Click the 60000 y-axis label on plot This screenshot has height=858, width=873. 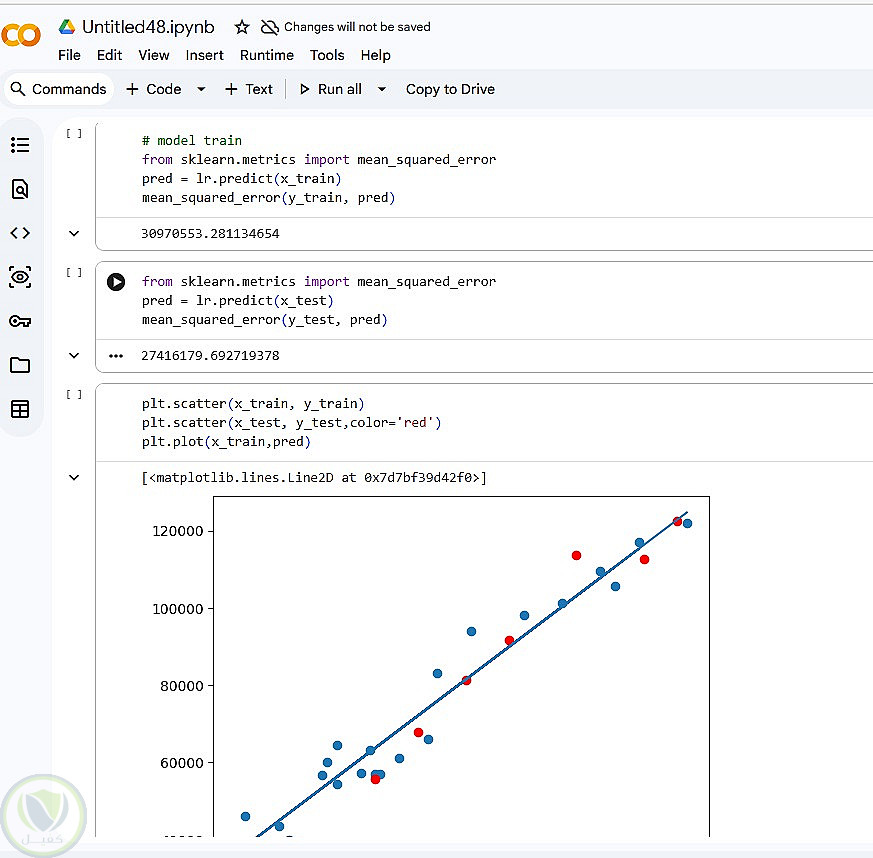pos(182,763)
